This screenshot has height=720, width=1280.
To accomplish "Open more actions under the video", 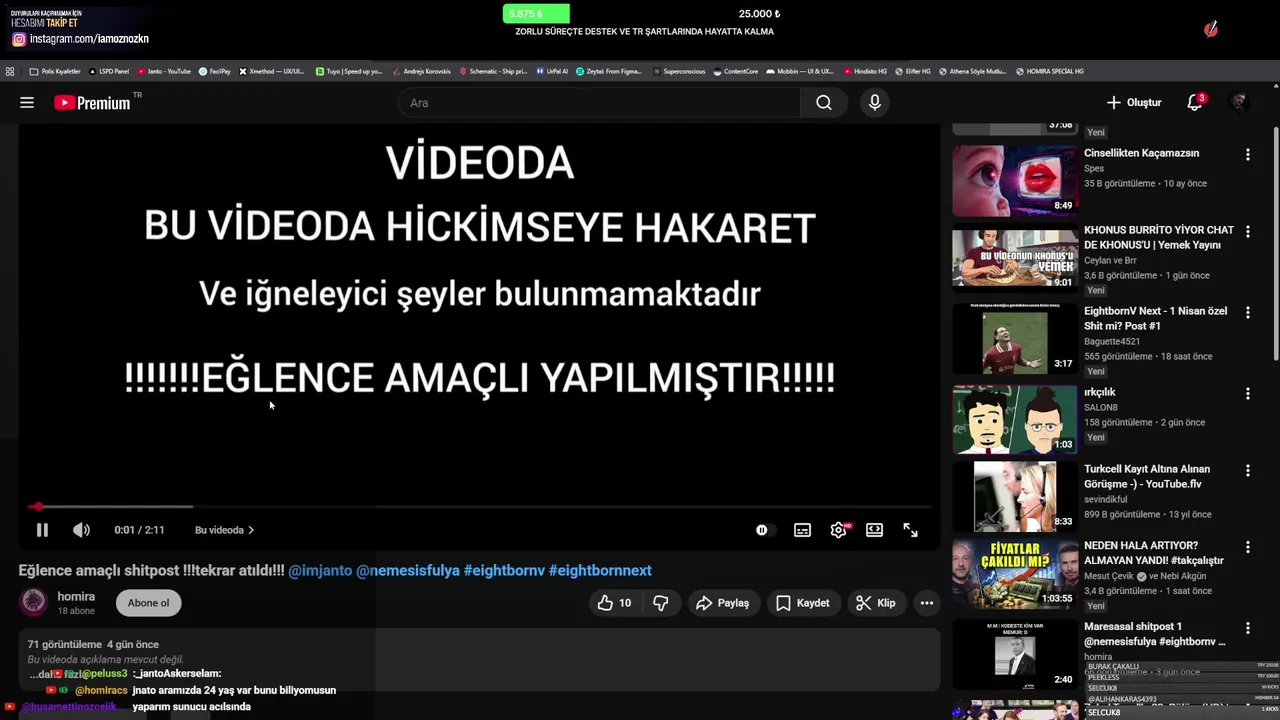I will pos(927,603).
